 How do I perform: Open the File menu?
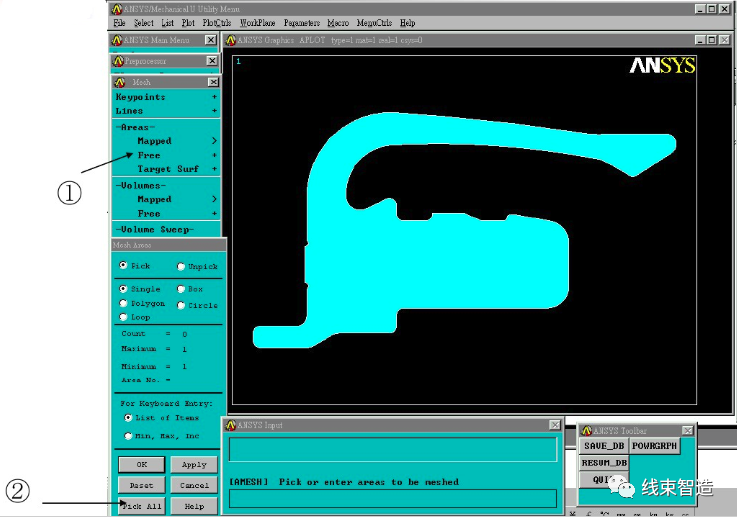119,23
